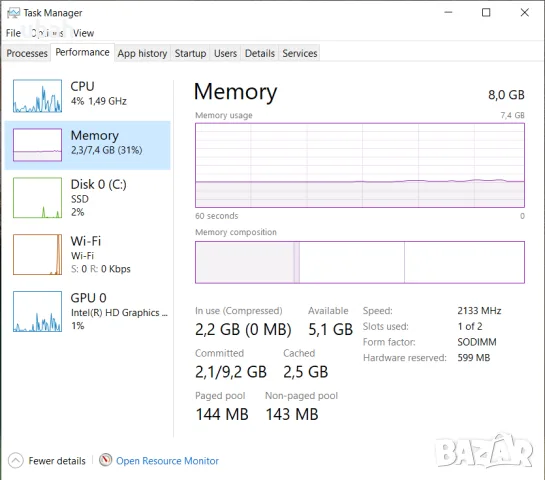
Task: Click the Resource Monitor gauge icon
Action: coord(105,460)
